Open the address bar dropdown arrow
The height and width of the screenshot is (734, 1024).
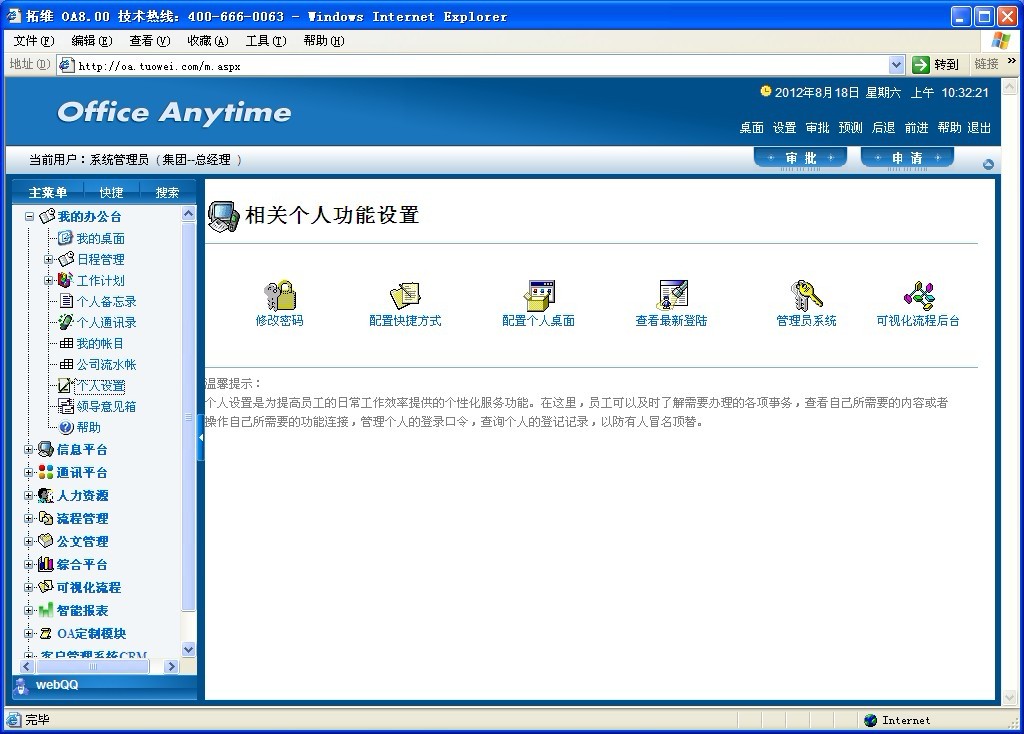coord(896,65)
